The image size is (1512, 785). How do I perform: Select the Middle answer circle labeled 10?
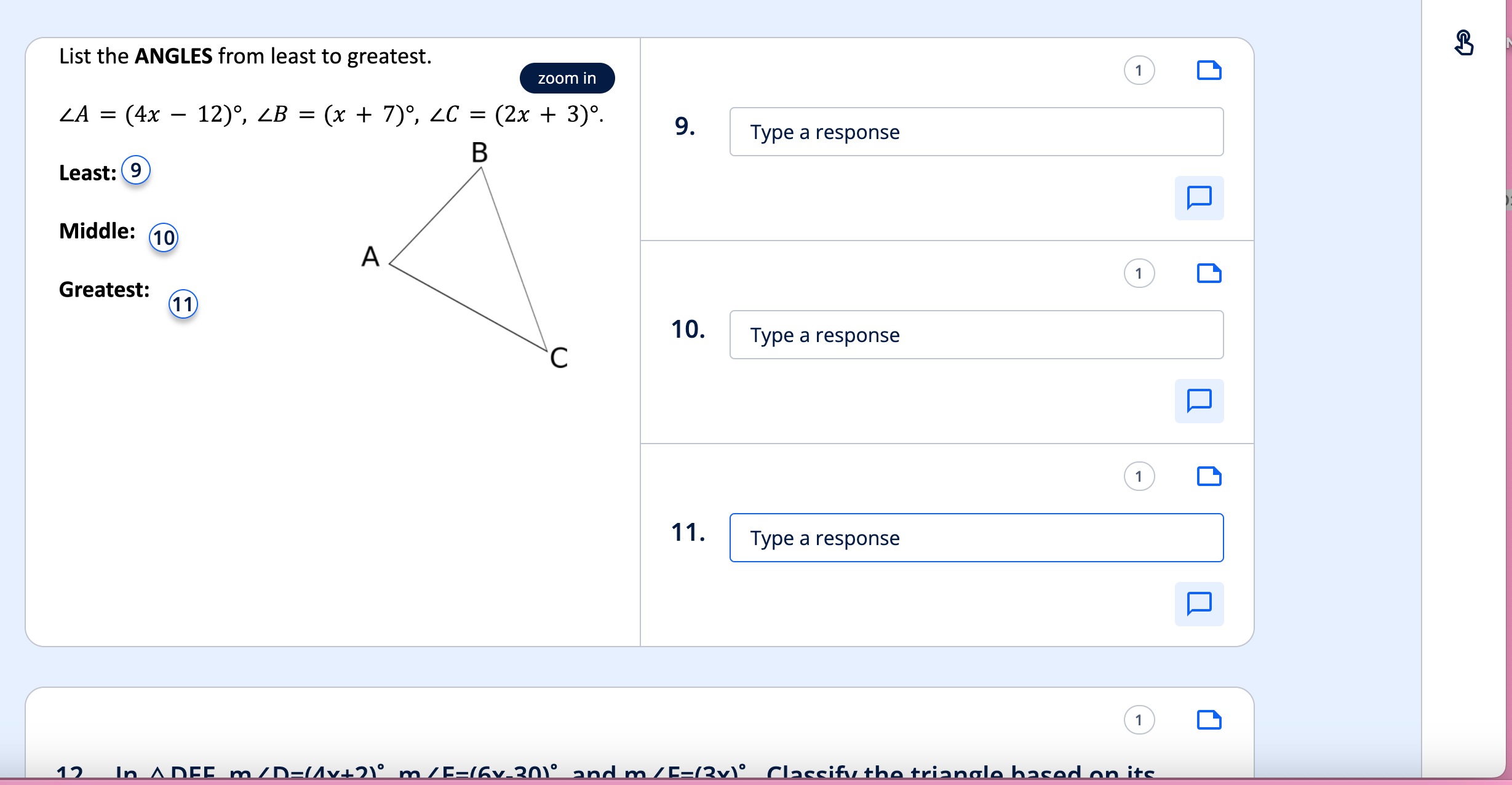click(162, 237)
